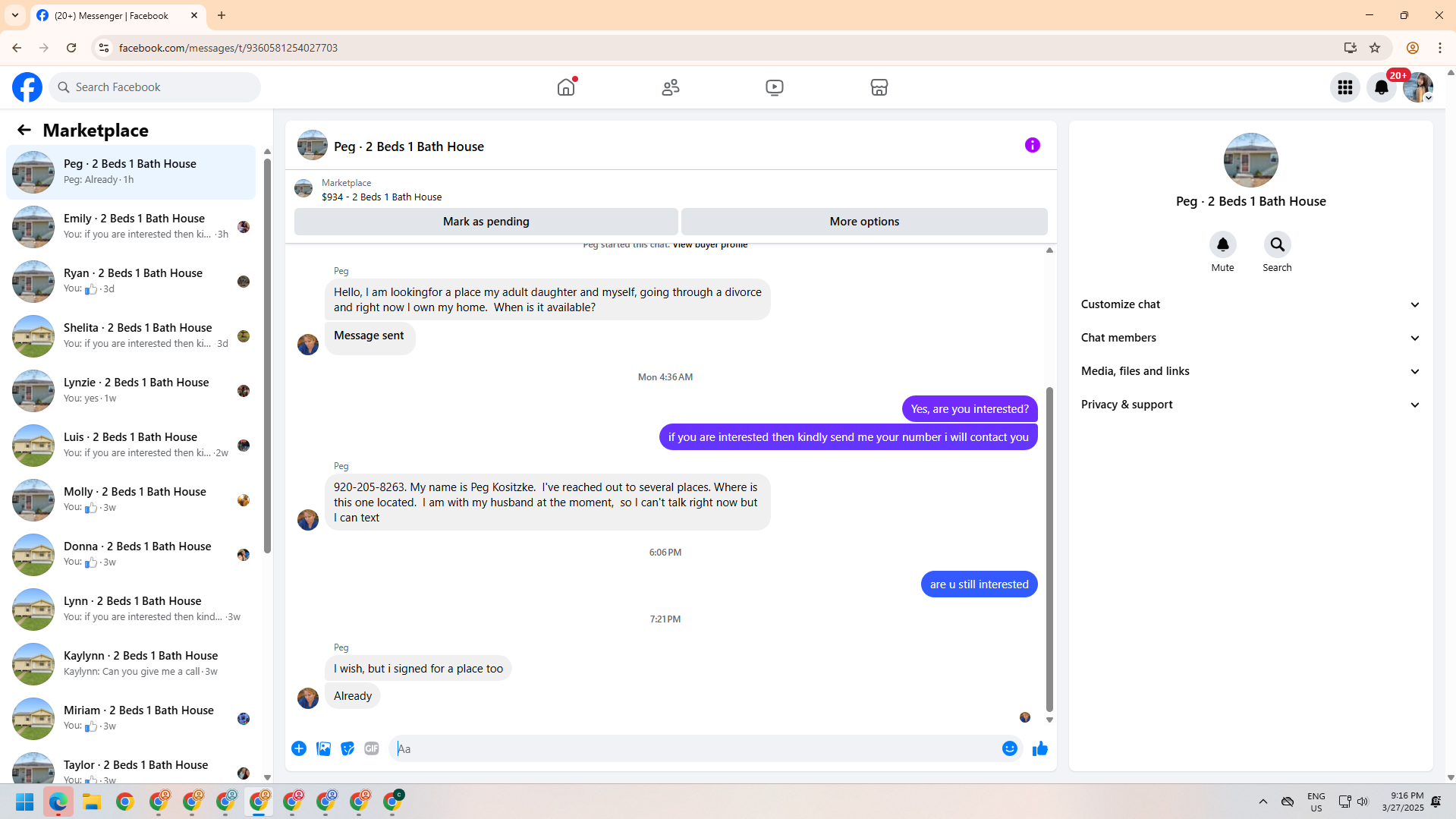Viewport: 1456px width, 819px height.
Task: Open Ryan's 2 Beds 1 Bath House chat
Action: (131, 282)
